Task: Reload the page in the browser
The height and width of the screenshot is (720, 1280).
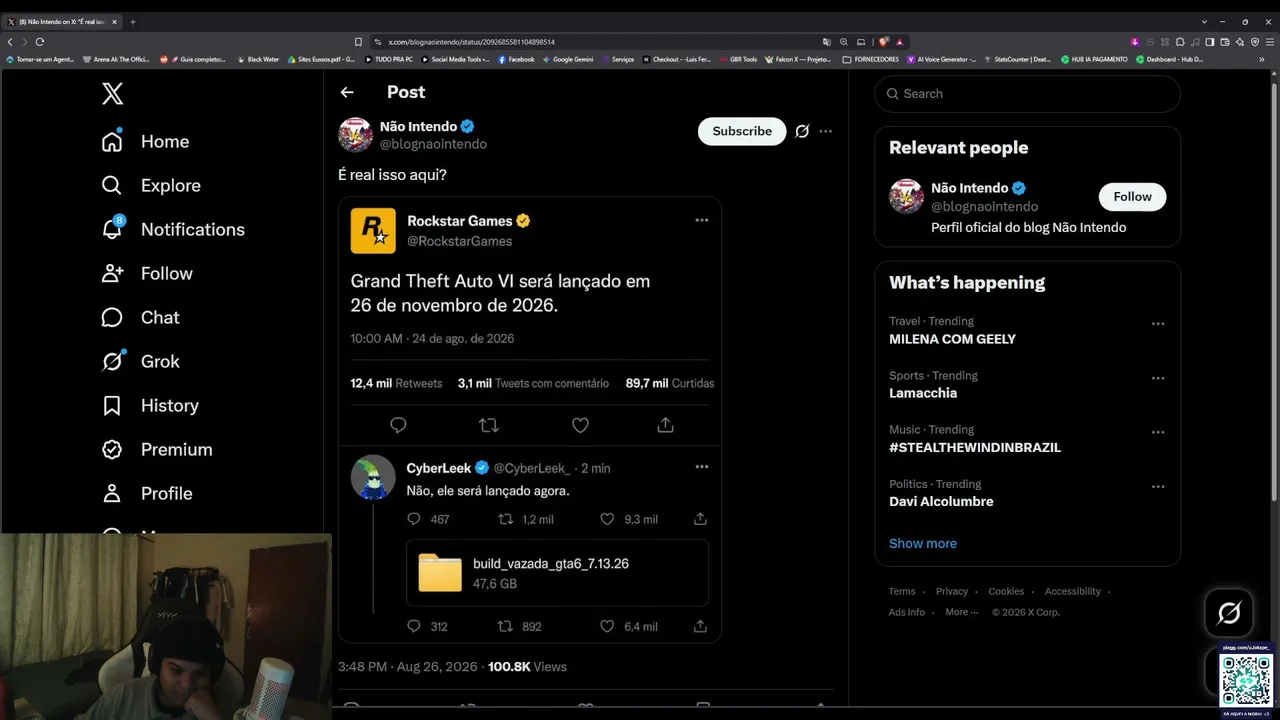Action: click(x=40, y=42)
